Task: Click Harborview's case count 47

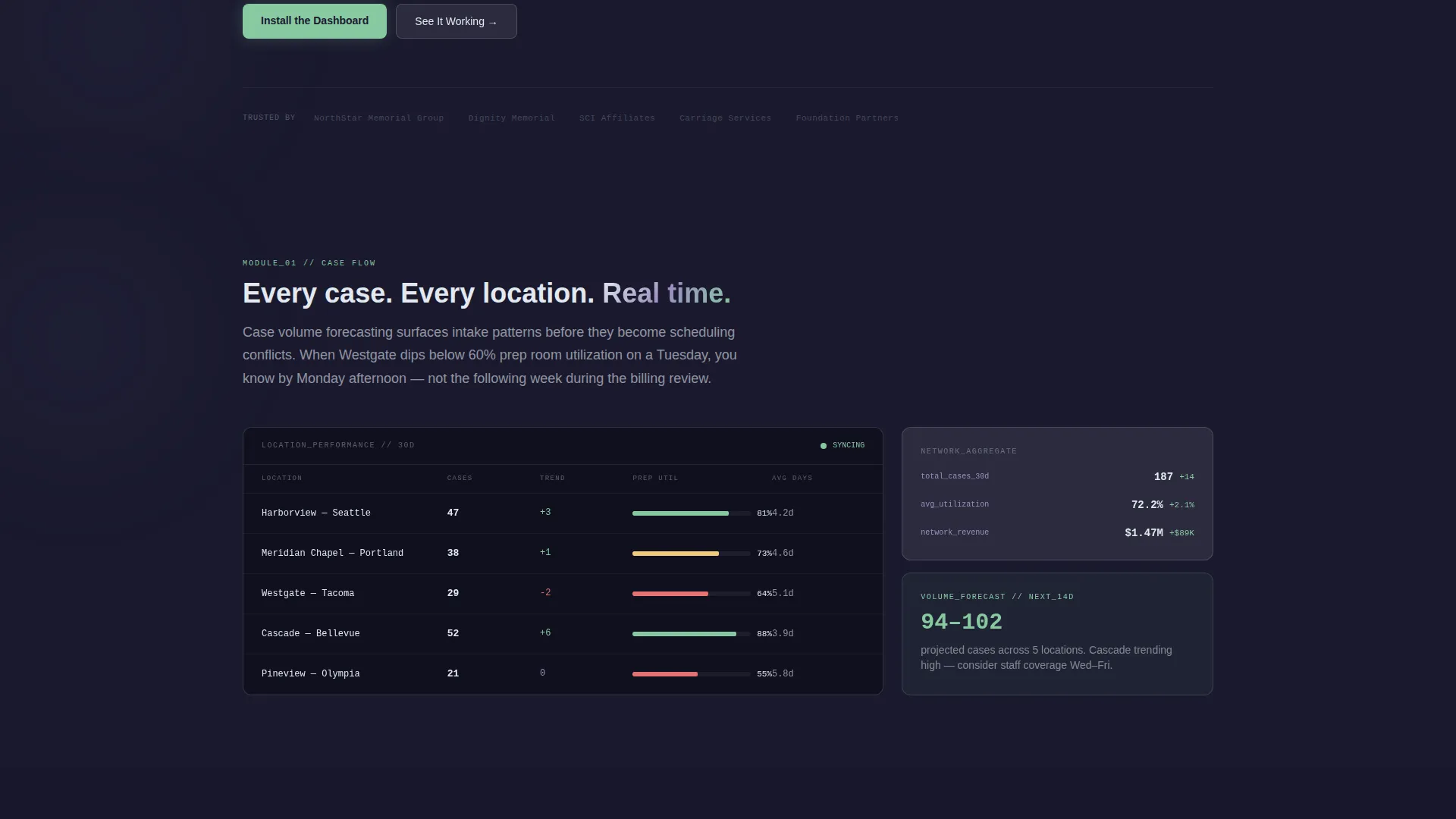Action: [x=453, y=513]
